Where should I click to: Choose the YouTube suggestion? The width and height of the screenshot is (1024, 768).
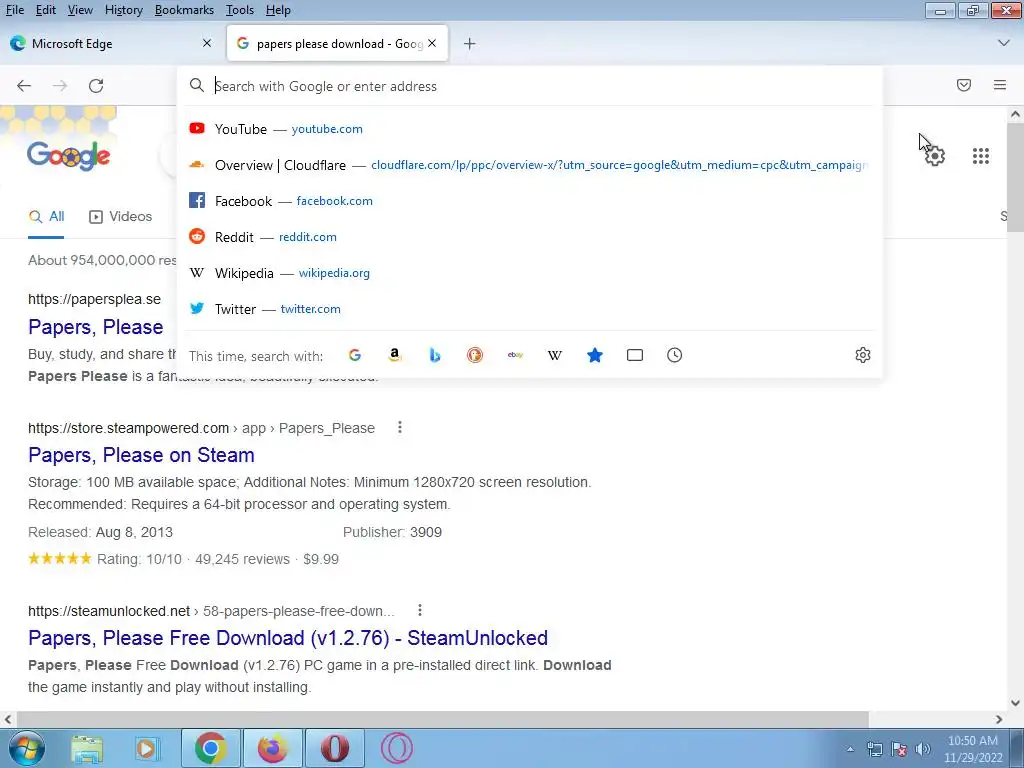tap(530, 129)
